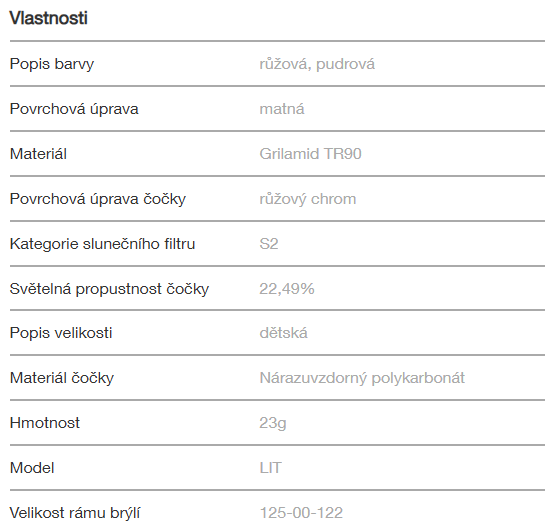
Task: Click the růžový chrom value
Action: (x=308, y=199)
